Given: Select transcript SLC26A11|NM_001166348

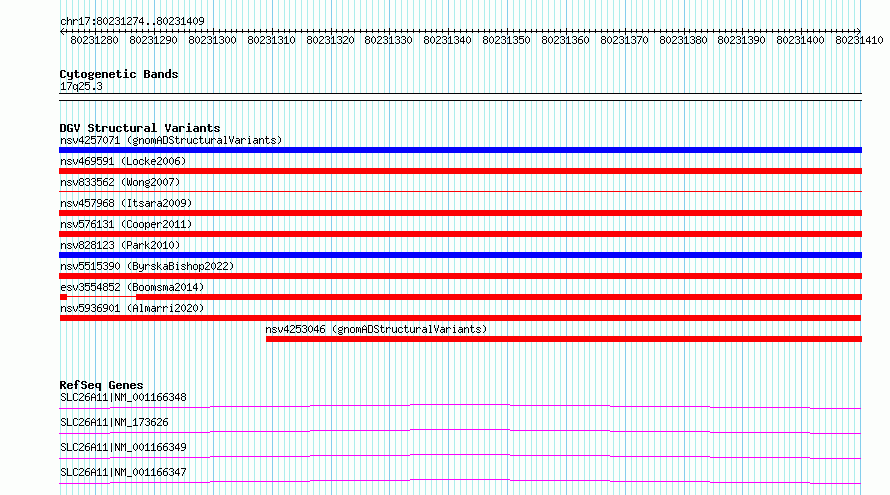Looking at the screenshot, I should [x=123, y=397].
